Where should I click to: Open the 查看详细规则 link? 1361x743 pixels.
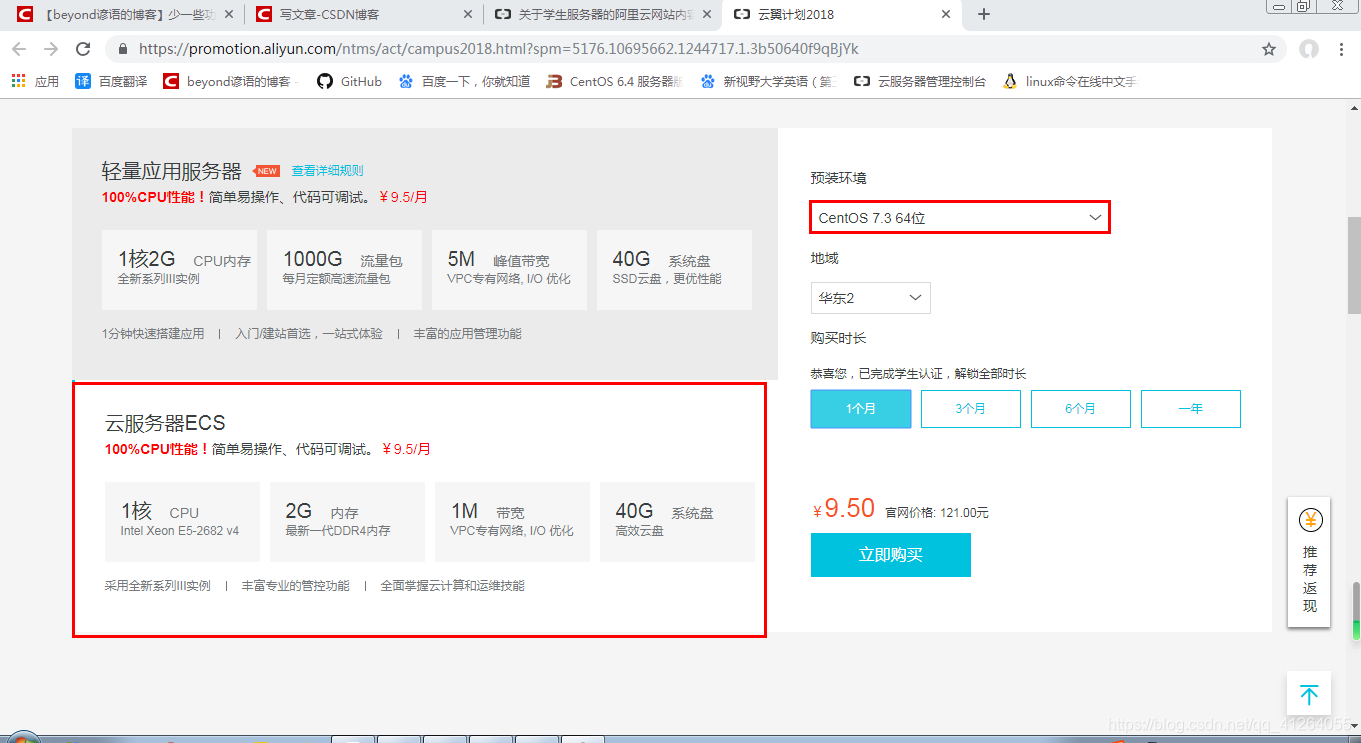click(x=327, y=171)
